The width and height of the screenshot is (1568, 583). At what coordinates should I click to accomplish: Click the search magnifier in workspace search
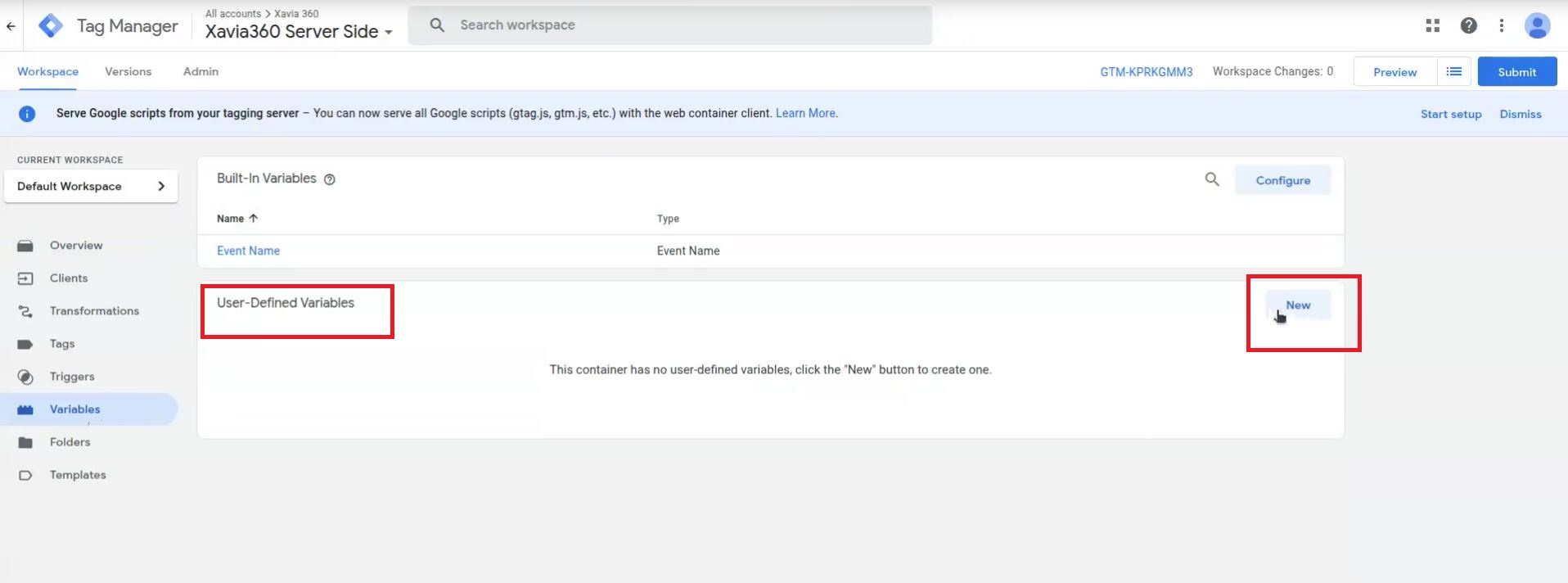coord(438,25)
